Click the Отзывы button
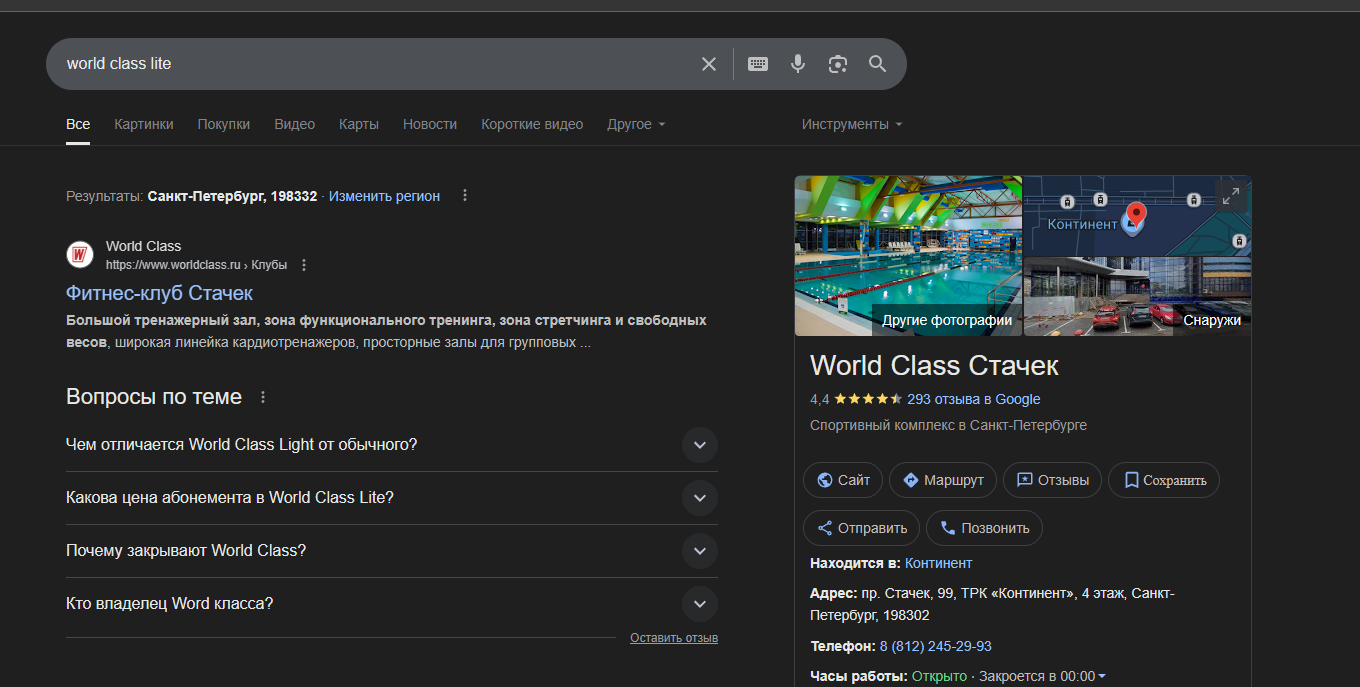Image resolution: width=1360 pixels, height=687 pixels. tap(1052, 480)
